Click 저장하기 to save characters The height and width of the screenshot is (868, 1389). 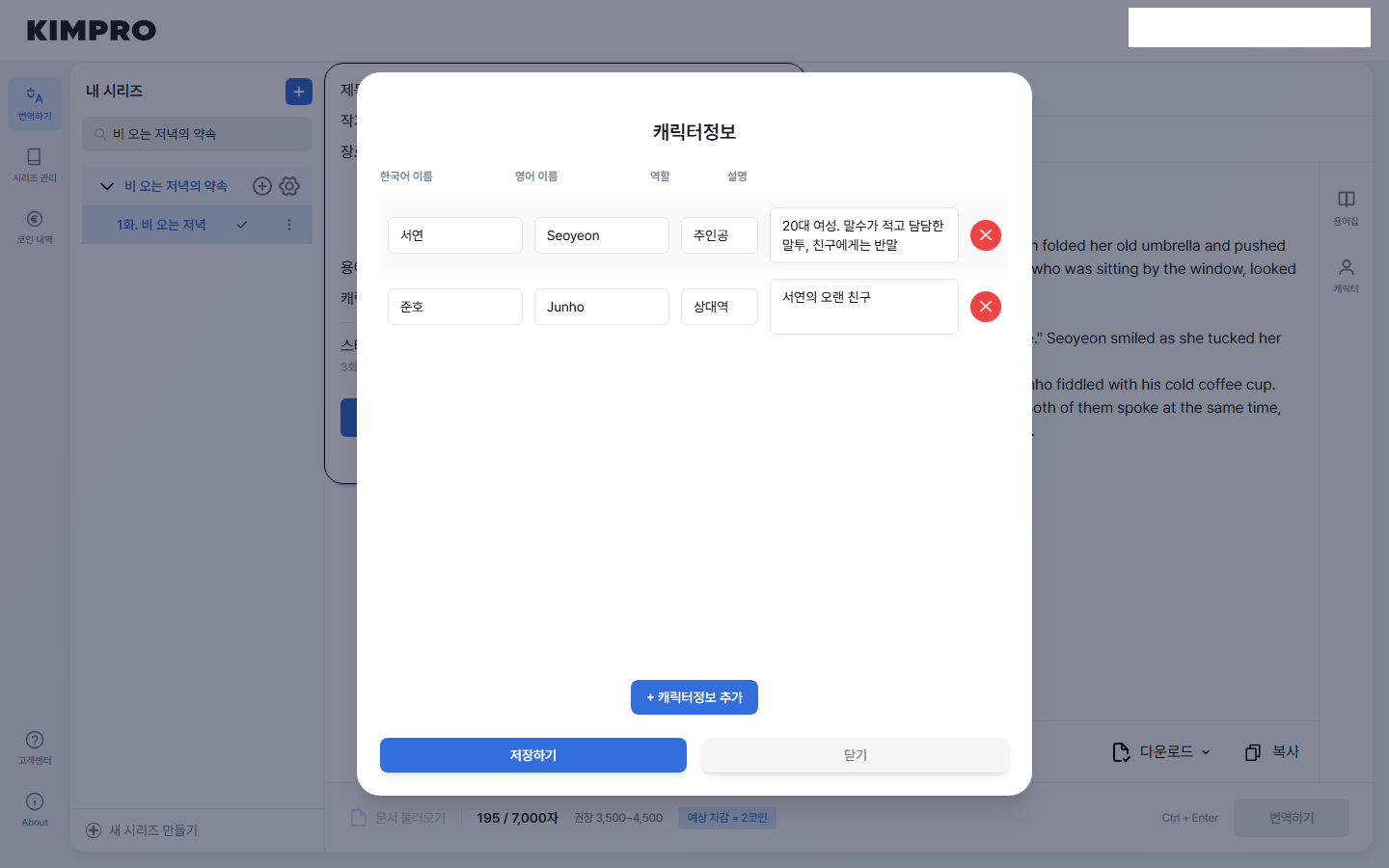tap(533, 755)
